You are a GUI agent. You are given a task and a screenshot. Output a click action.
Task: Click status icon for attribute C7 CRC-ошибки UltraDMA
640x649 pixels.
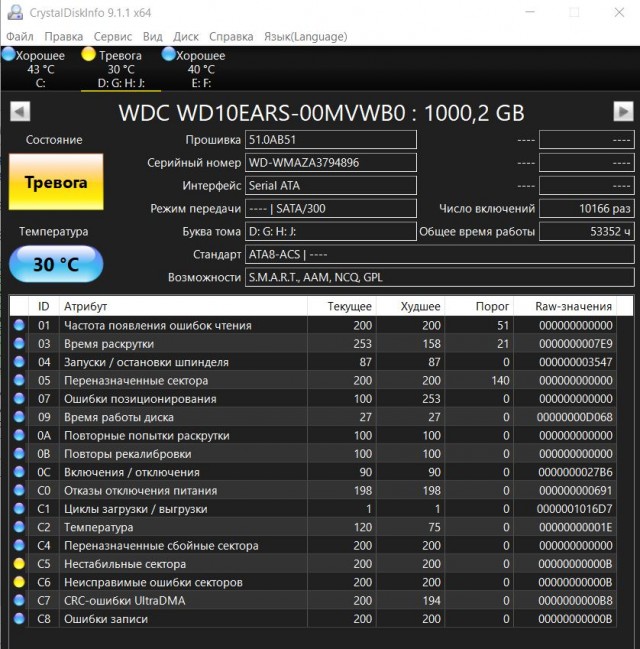[19, 601]
